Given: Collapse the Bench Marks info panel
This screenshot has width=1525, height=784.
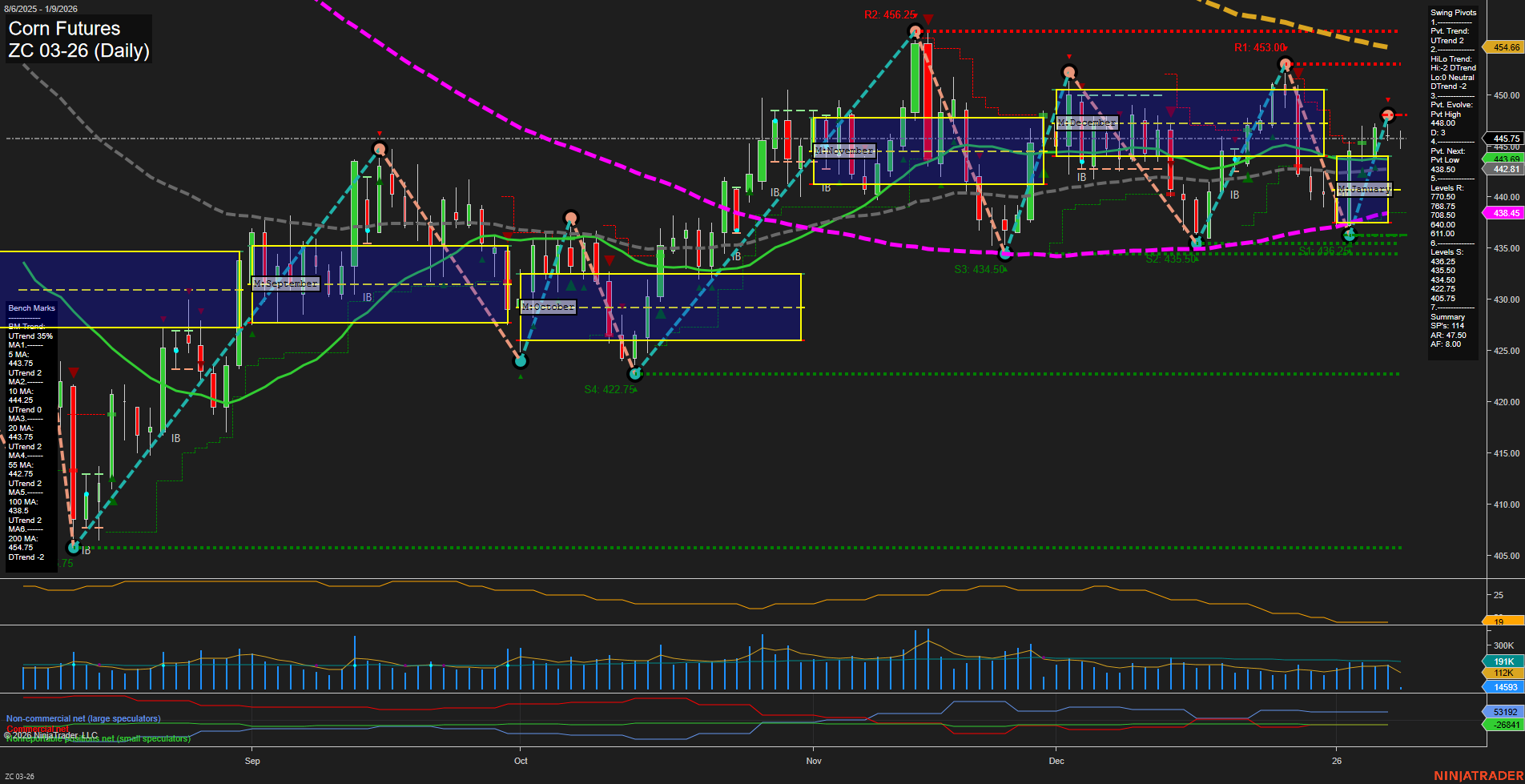Looking at the screenshot, I should click(30, 308).
